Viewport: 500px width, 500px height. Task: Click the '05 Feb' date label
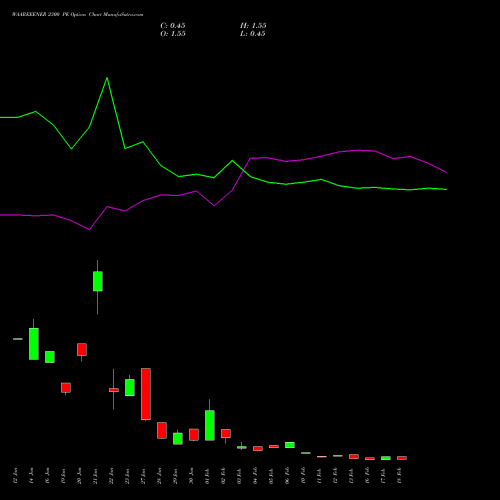271,476
